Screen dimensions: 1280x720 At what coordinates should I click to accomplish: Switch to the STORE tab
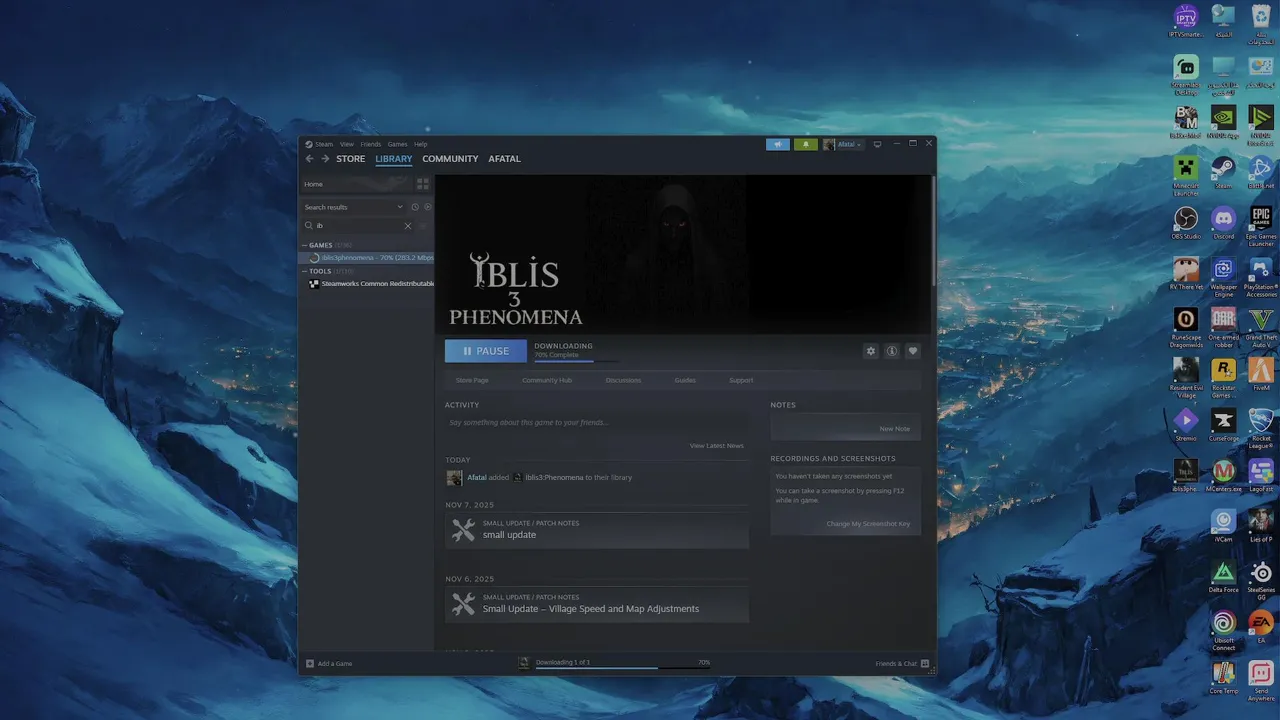click(x=351, y=159)
